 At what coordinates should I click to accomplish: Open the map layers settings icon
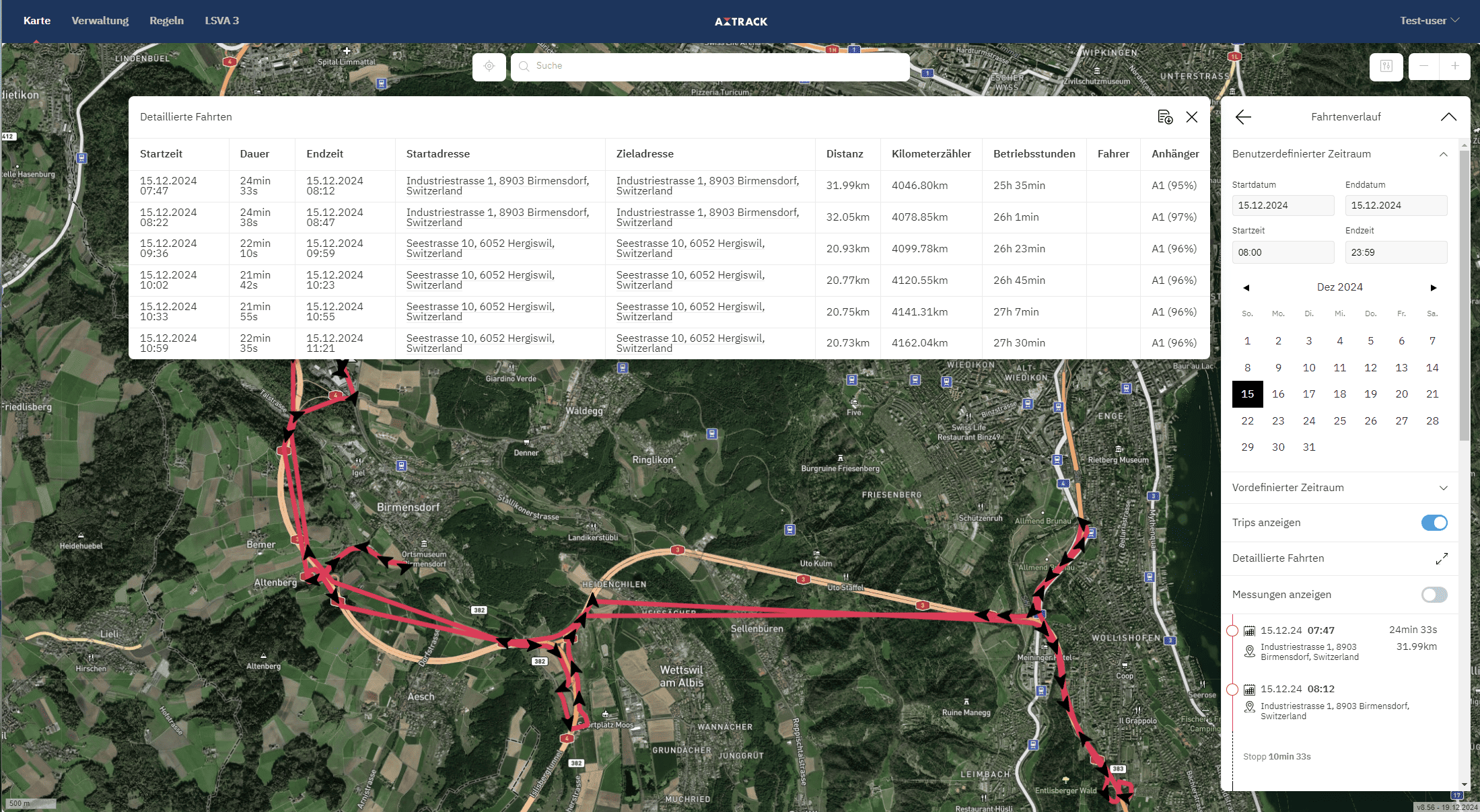[1386, 66]
